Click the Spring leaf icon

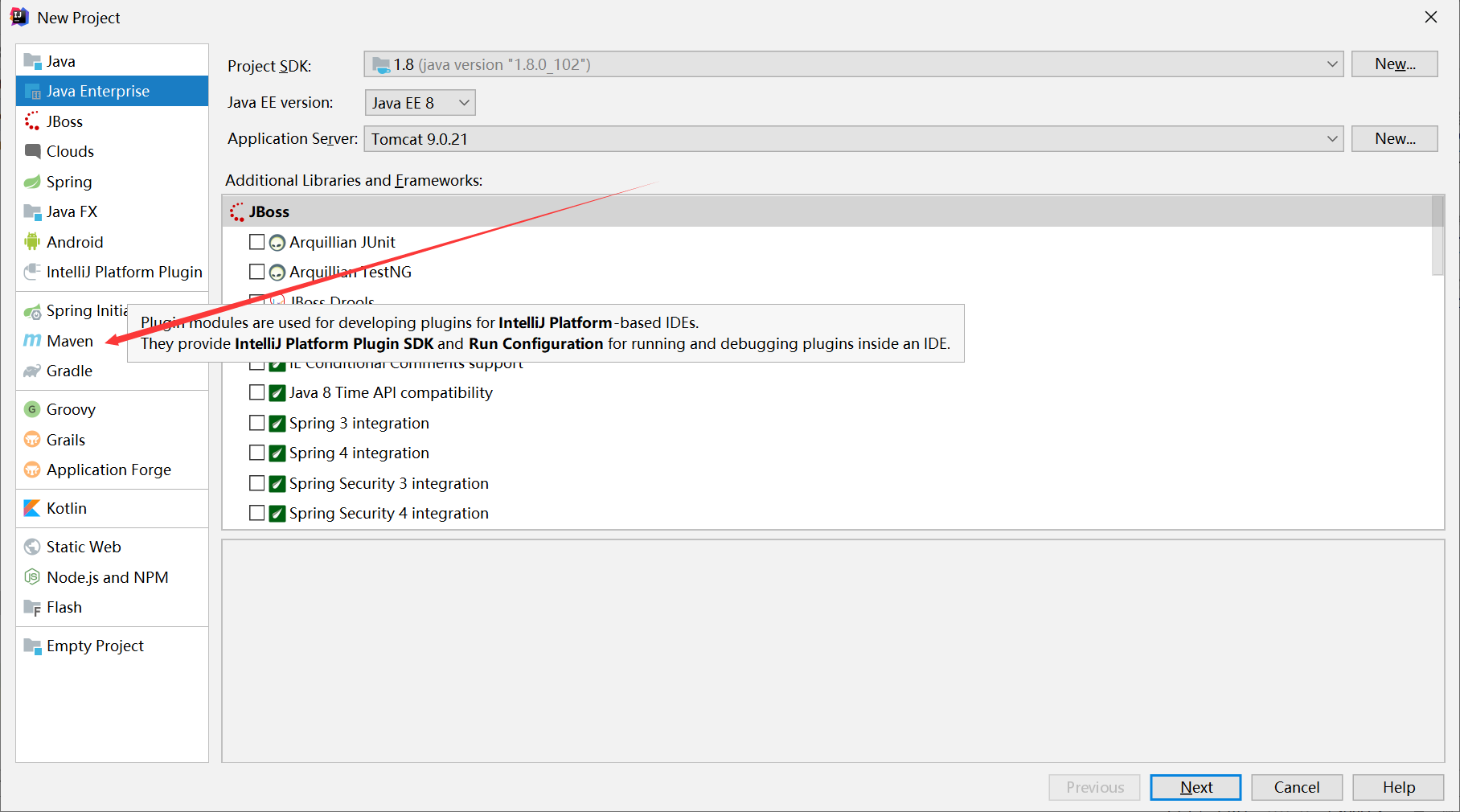pos(32,182)
